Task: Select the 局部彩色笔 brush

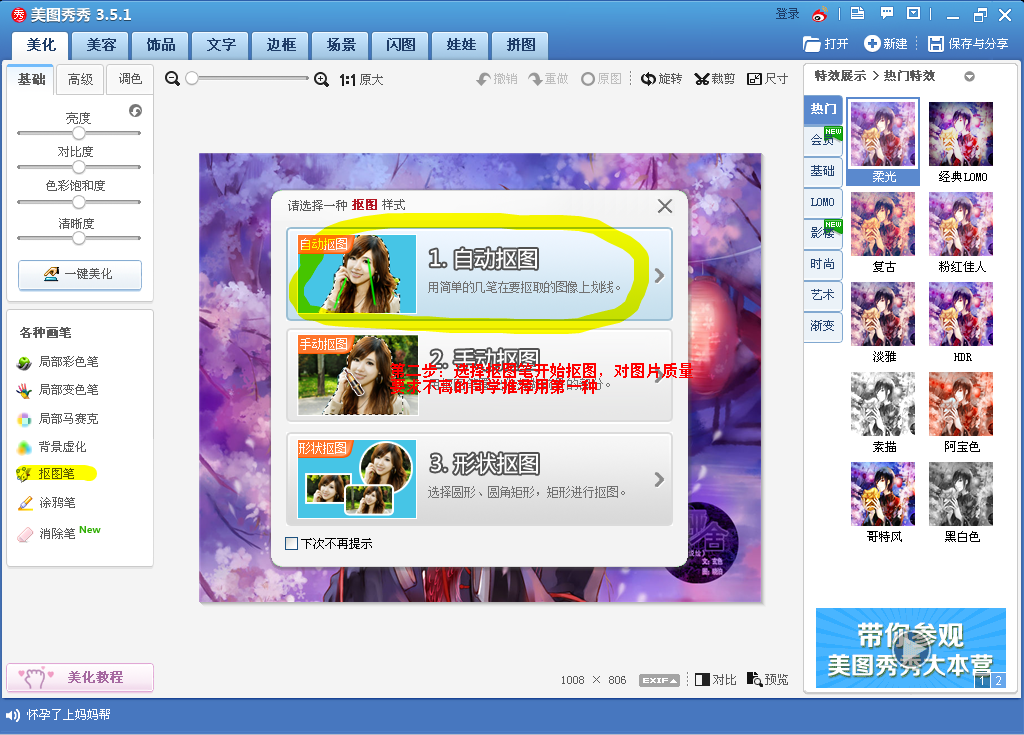Action: pos(57,362)
